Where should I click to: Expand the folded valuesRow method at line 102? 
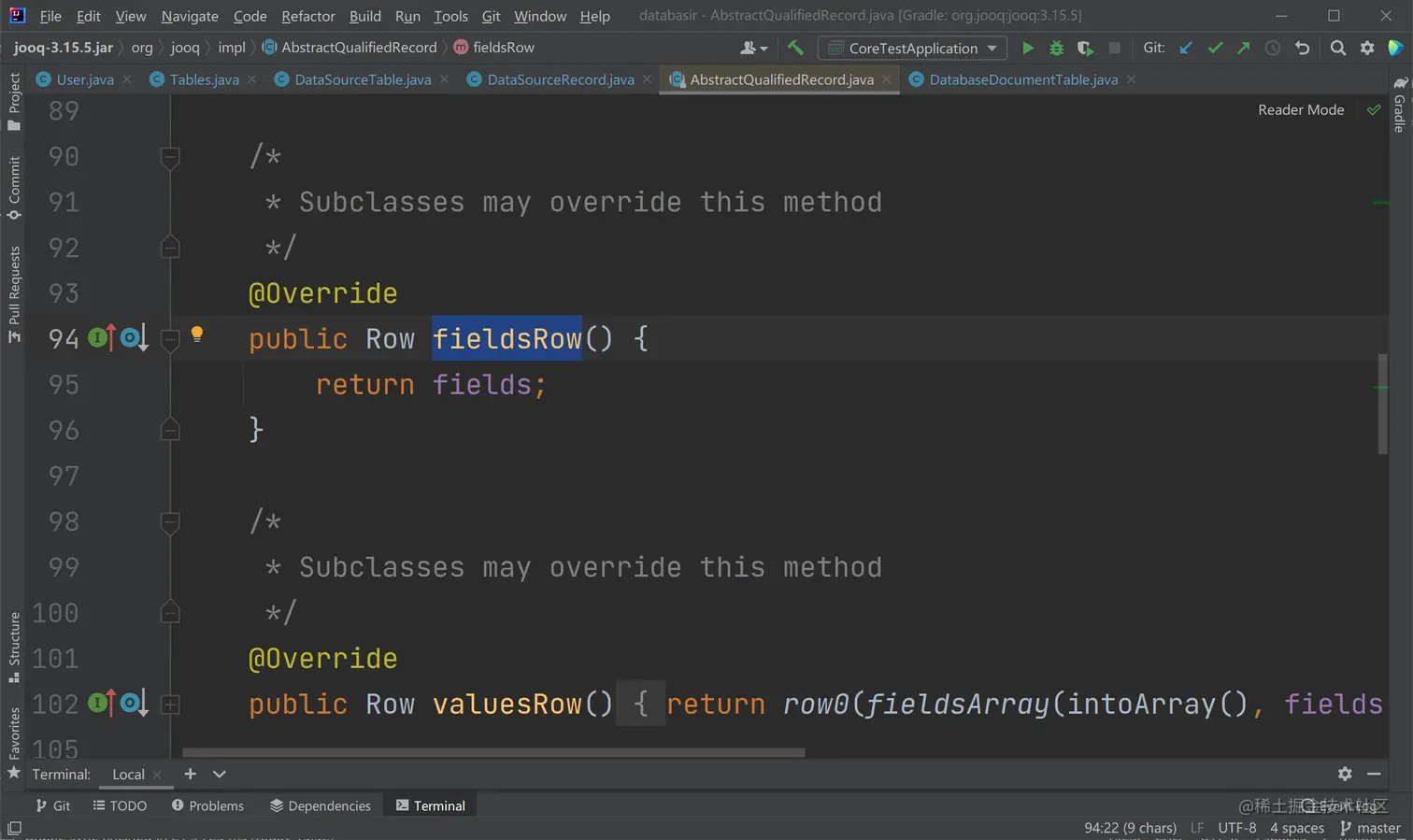[170, 705]
